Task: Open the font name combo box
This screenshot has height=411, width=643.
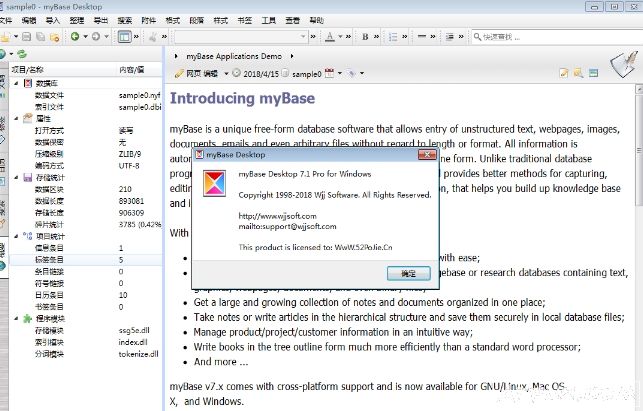Action: (241, 37)
